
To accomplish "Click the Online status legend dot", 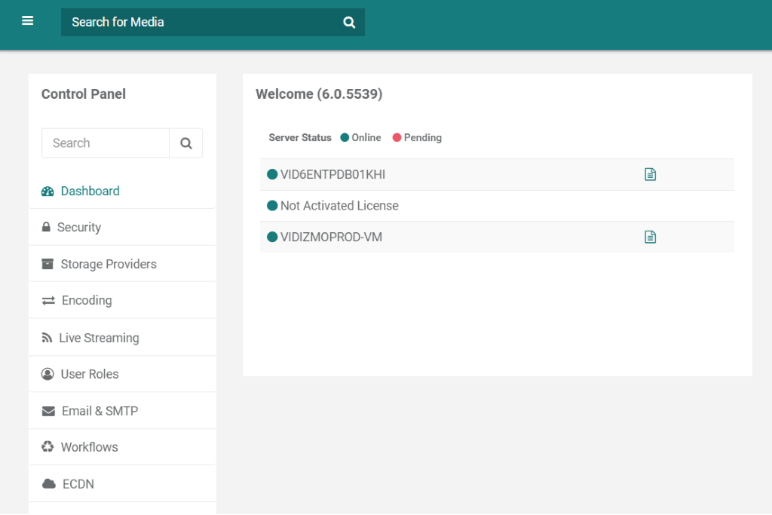I will pyautogui.click(x=345, y=138).
